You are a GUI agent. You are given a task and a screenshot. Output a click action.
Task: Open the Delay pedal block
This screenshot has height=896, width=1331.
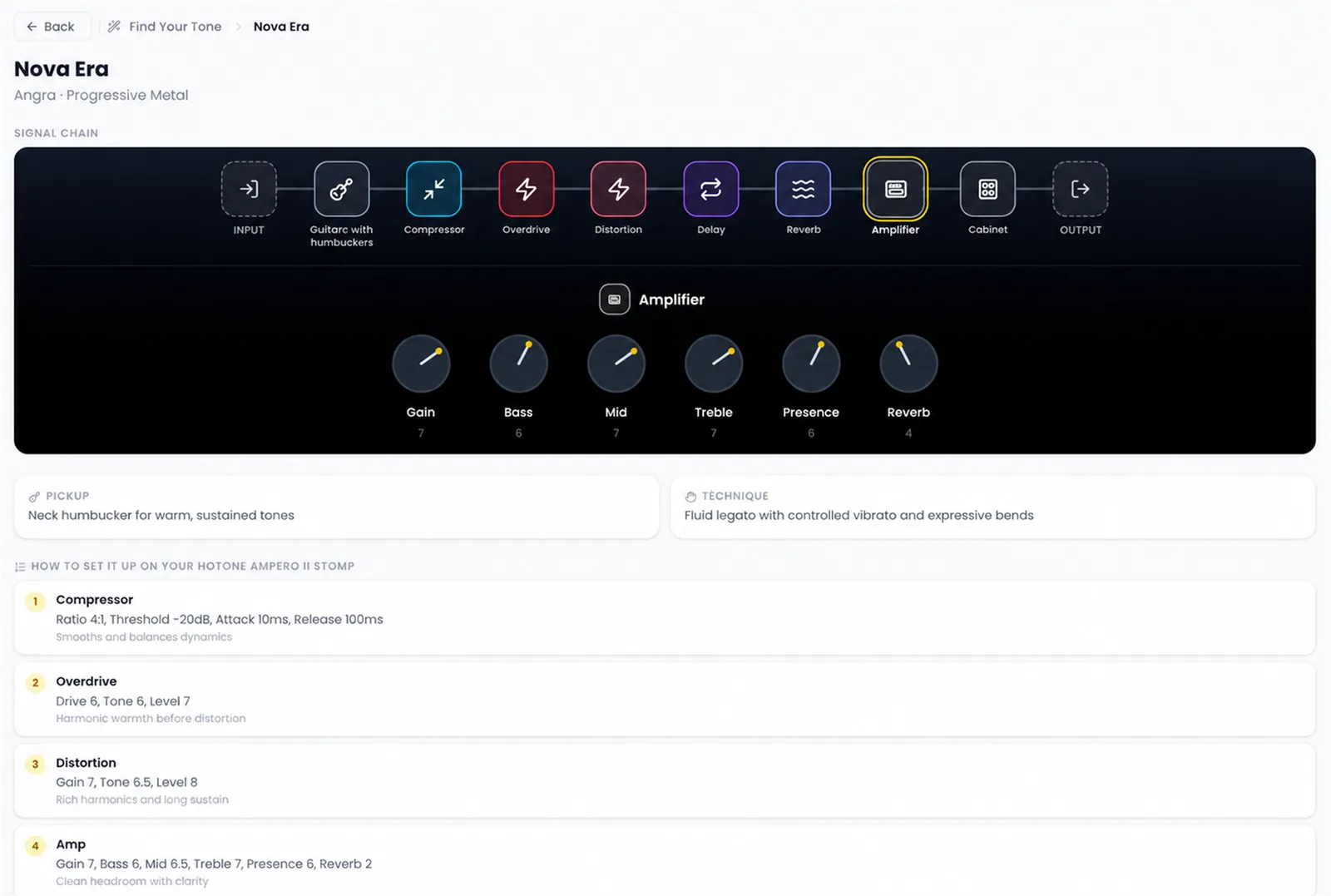710,189
